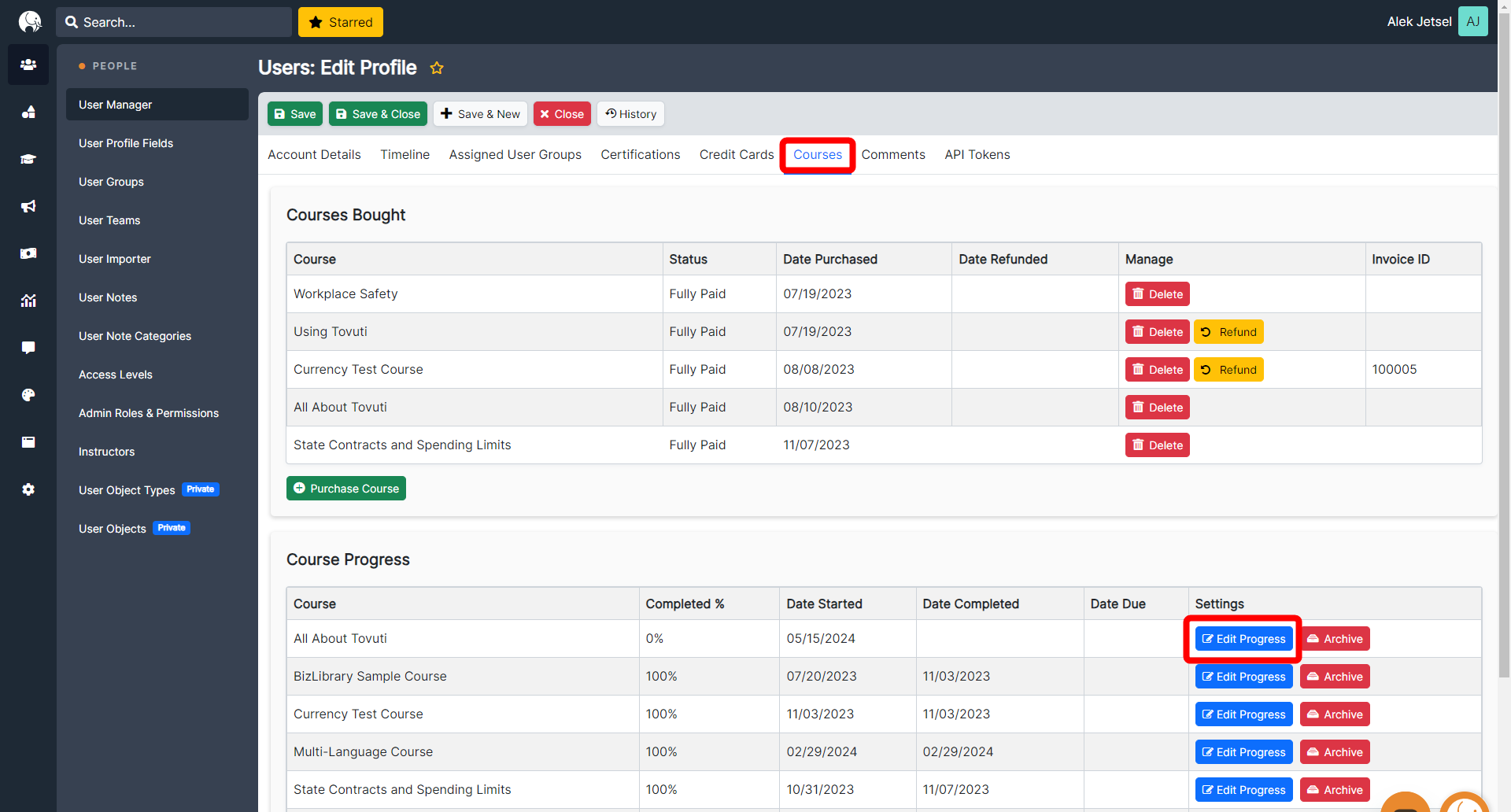
Task: Archive All About Tovuti progress
Action: [1335, 639]
